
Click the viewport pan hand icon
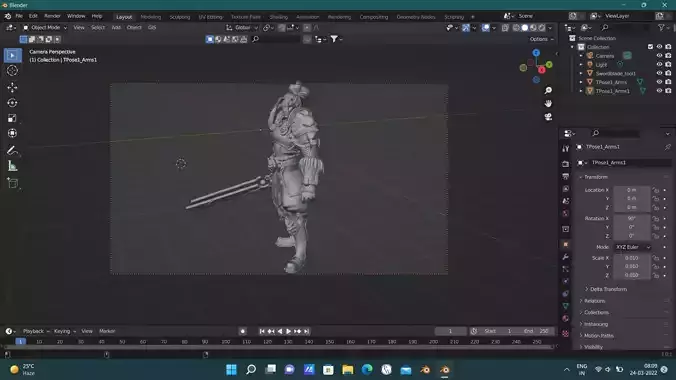(x=548, y=104)
